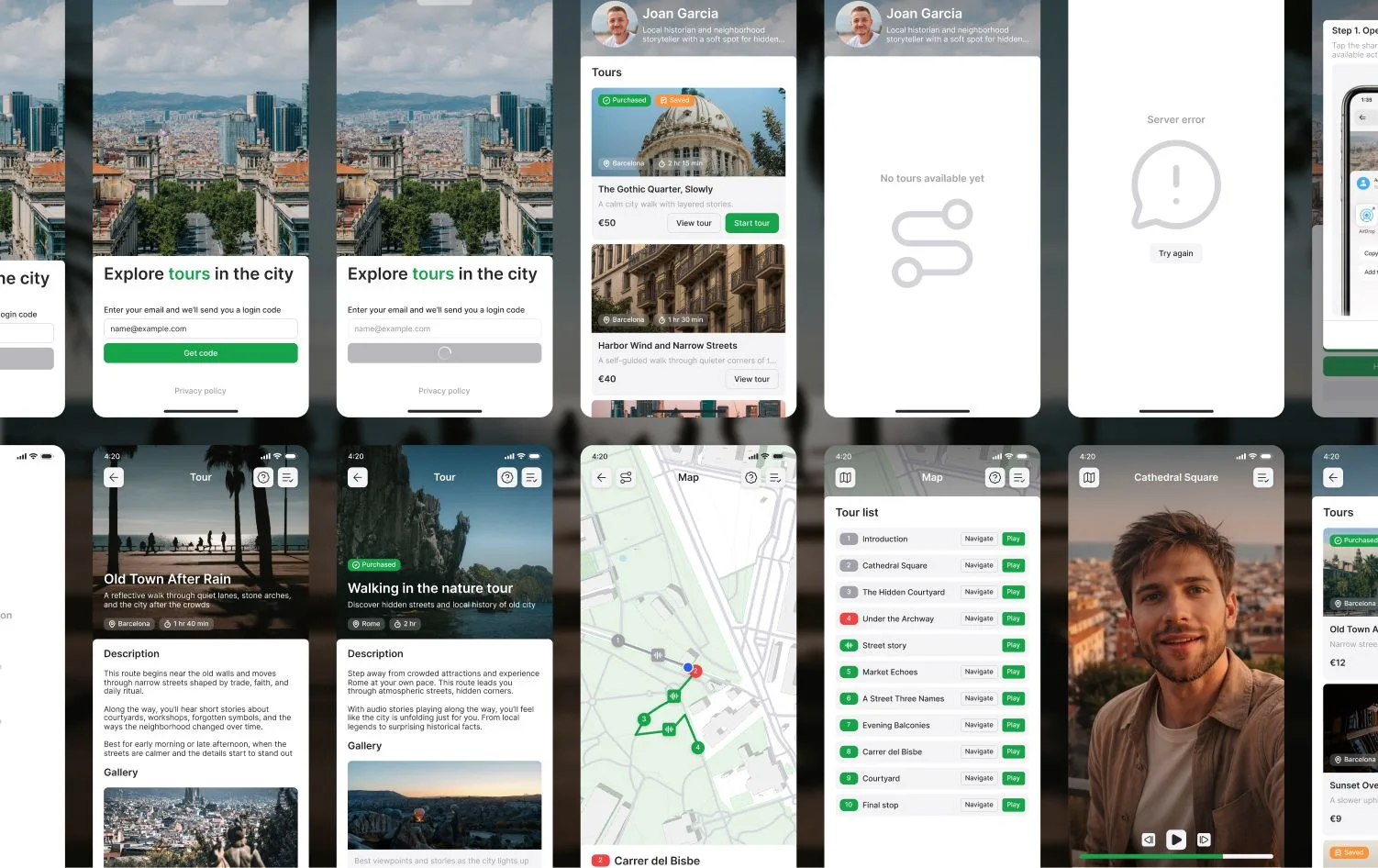Navigate to Market Echoes
This screenshot has height=868, width=1378.
pyautogui.click(x=979, y=672)
